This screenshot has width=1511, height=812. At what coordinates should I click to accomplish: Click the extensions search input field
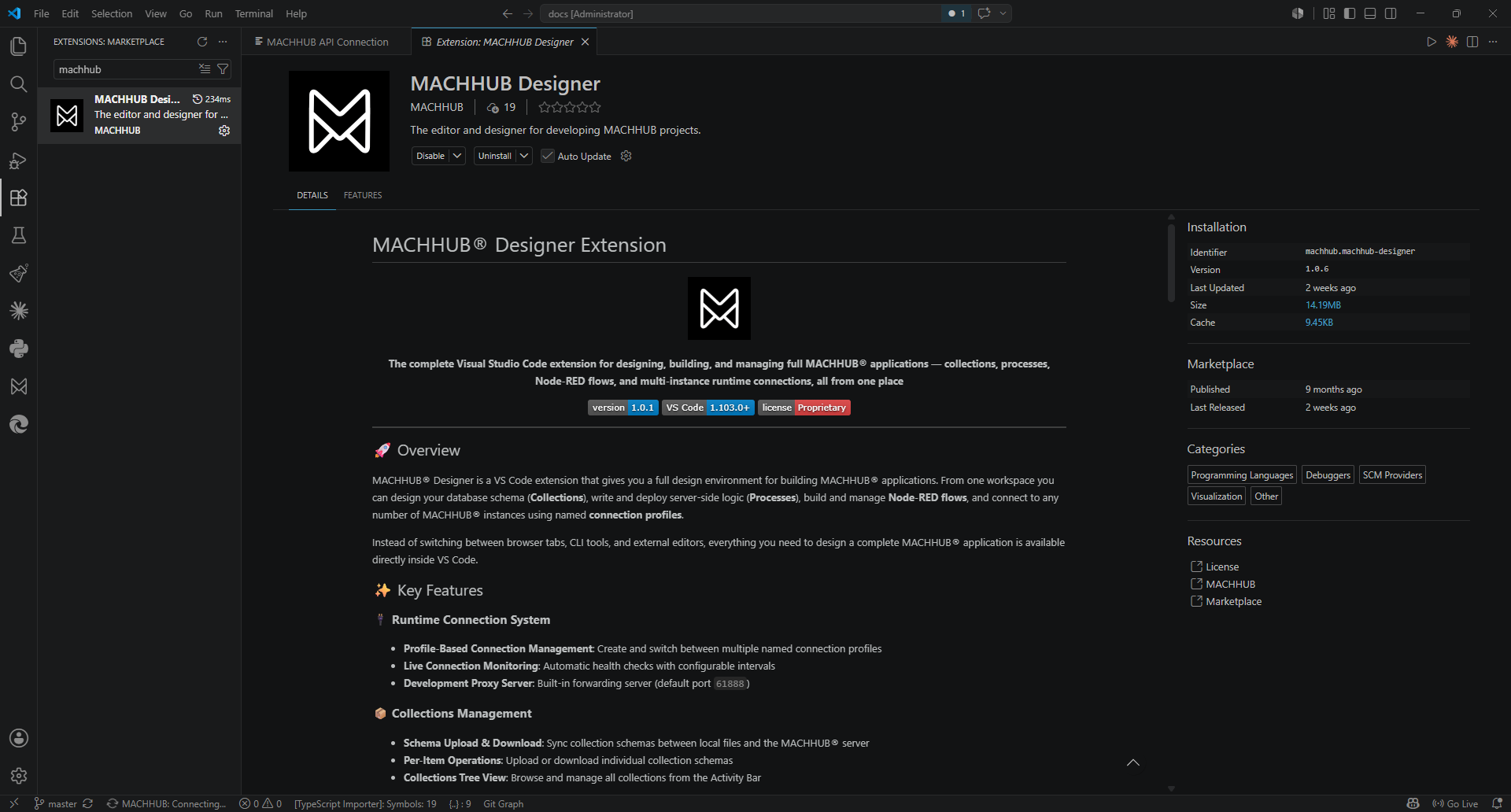pyautogui.click(x=126, y=69)
